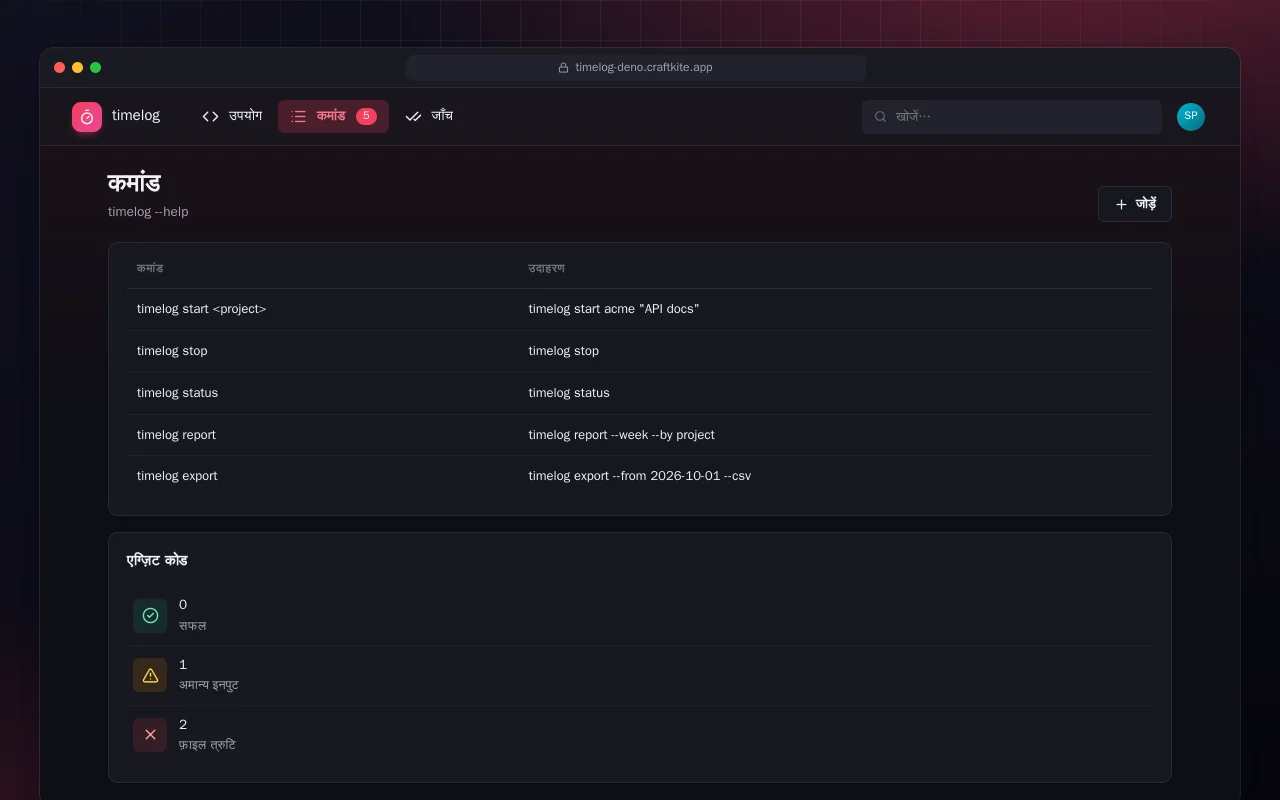
Task: Select example 'timelog start acme "API docs"'
Action: pos(614,309)
